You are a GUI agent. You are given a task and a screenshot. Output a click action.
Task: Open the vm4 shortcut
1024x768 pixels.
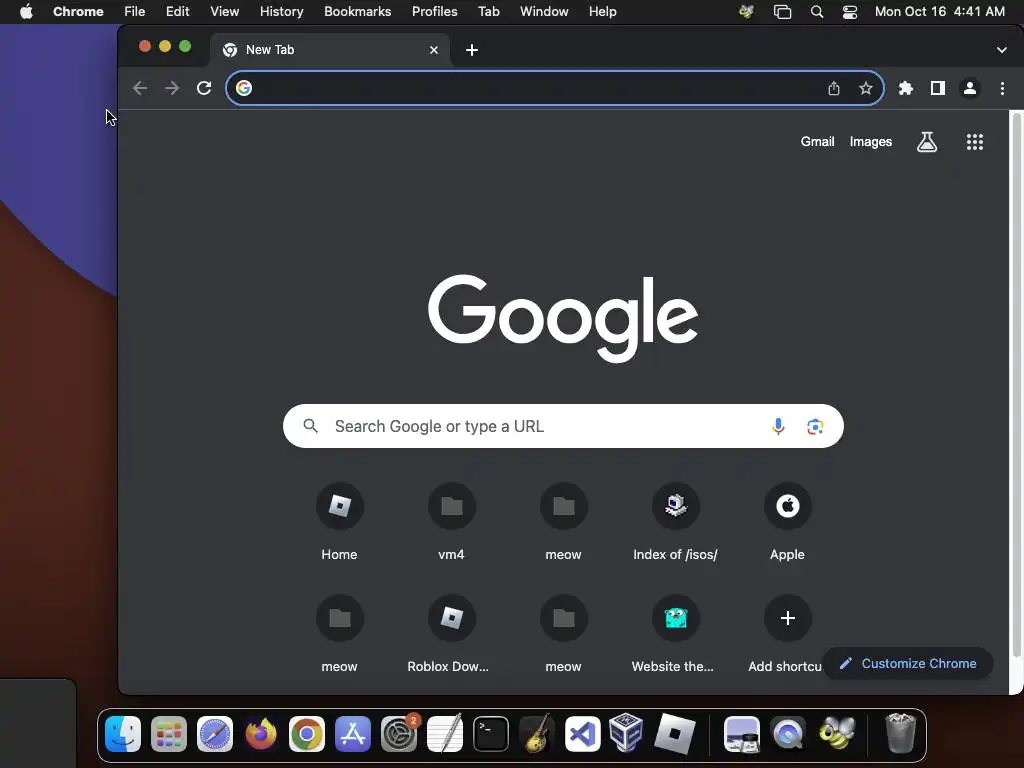451,520
